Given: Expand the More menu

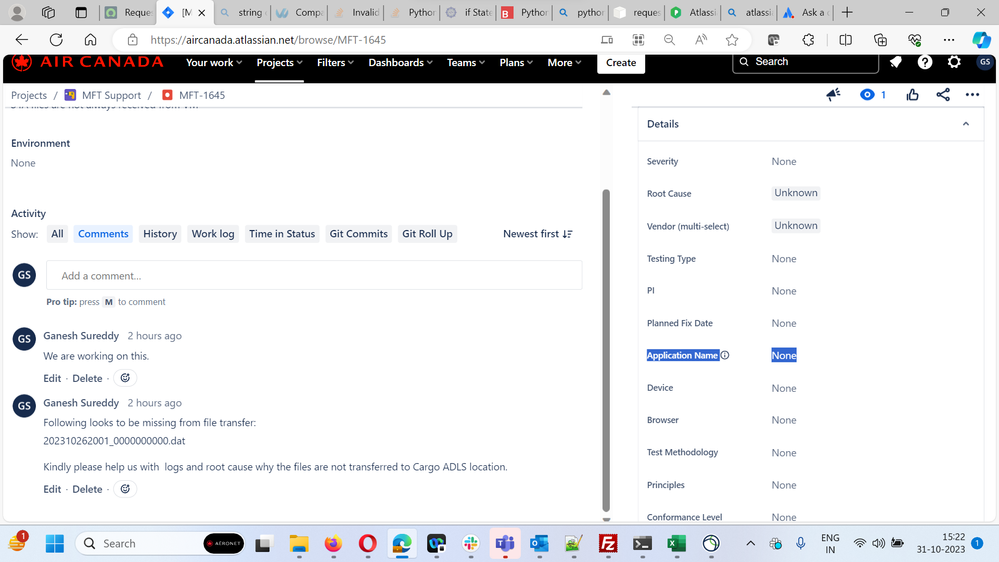Looking at the screenshot, I should pyautogui.click(x=564, y=62).
